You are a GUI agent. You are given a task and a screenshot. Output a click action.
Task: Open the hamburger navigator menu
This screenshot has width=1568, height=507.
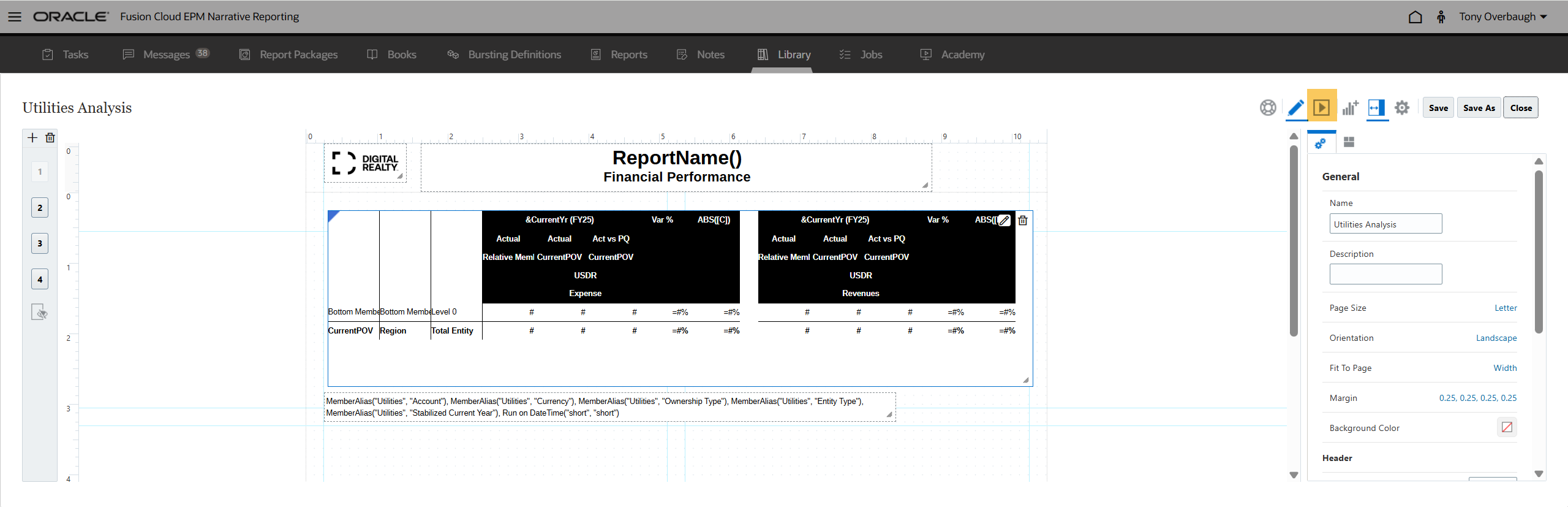point(15,17)
